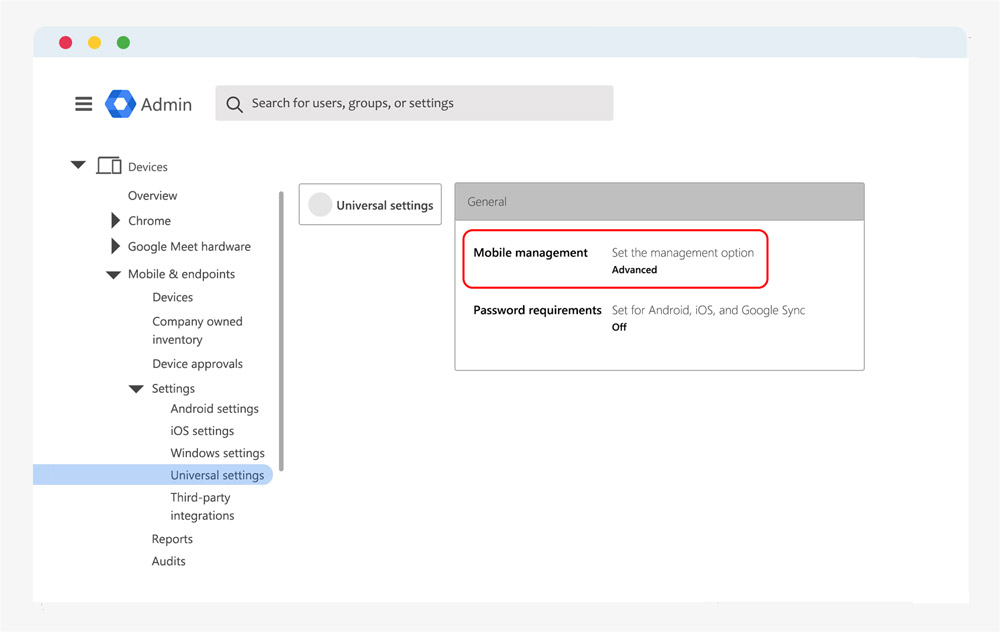Click the green maximize window button

(x=124, y=43)
